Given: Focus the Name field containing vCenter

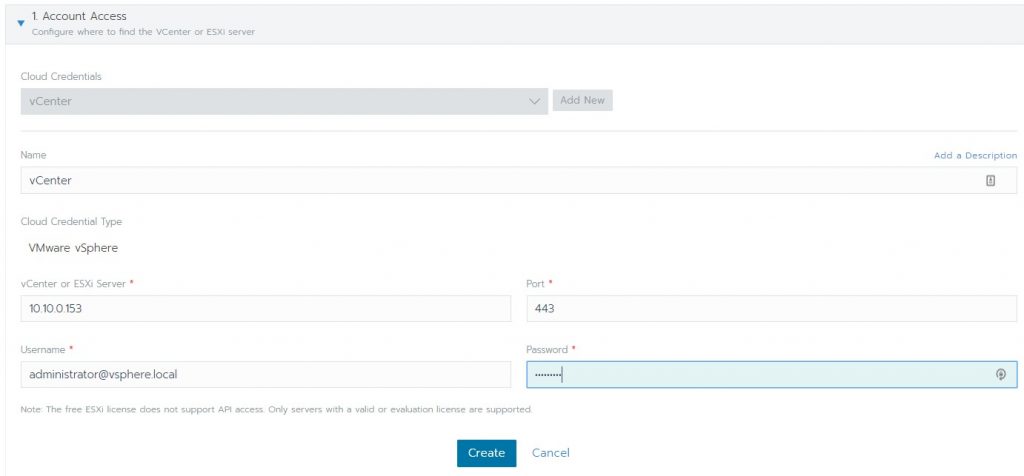Looking at the screenshot, I should pos(519,180).
